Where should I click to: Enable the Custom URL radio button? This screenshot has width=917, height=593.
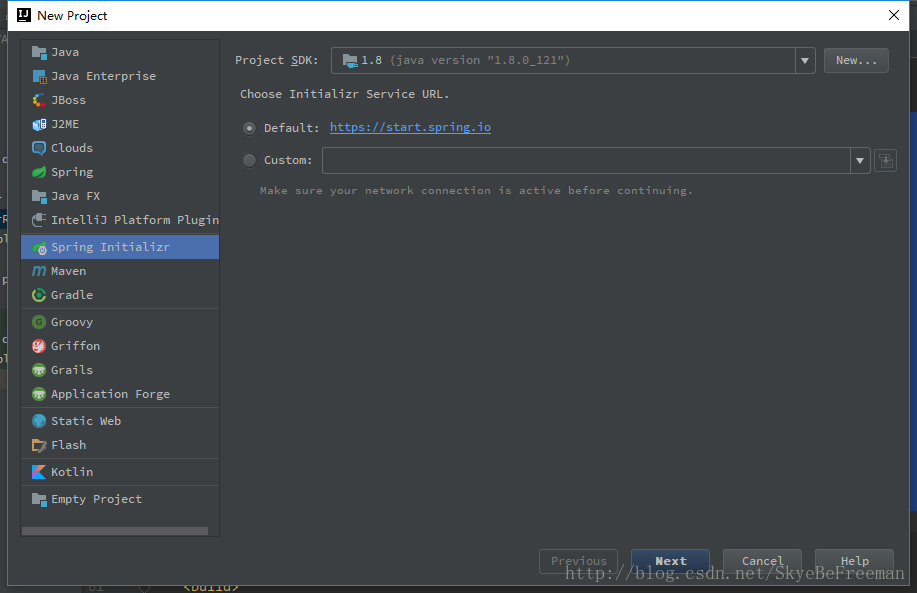coord(250,160)
